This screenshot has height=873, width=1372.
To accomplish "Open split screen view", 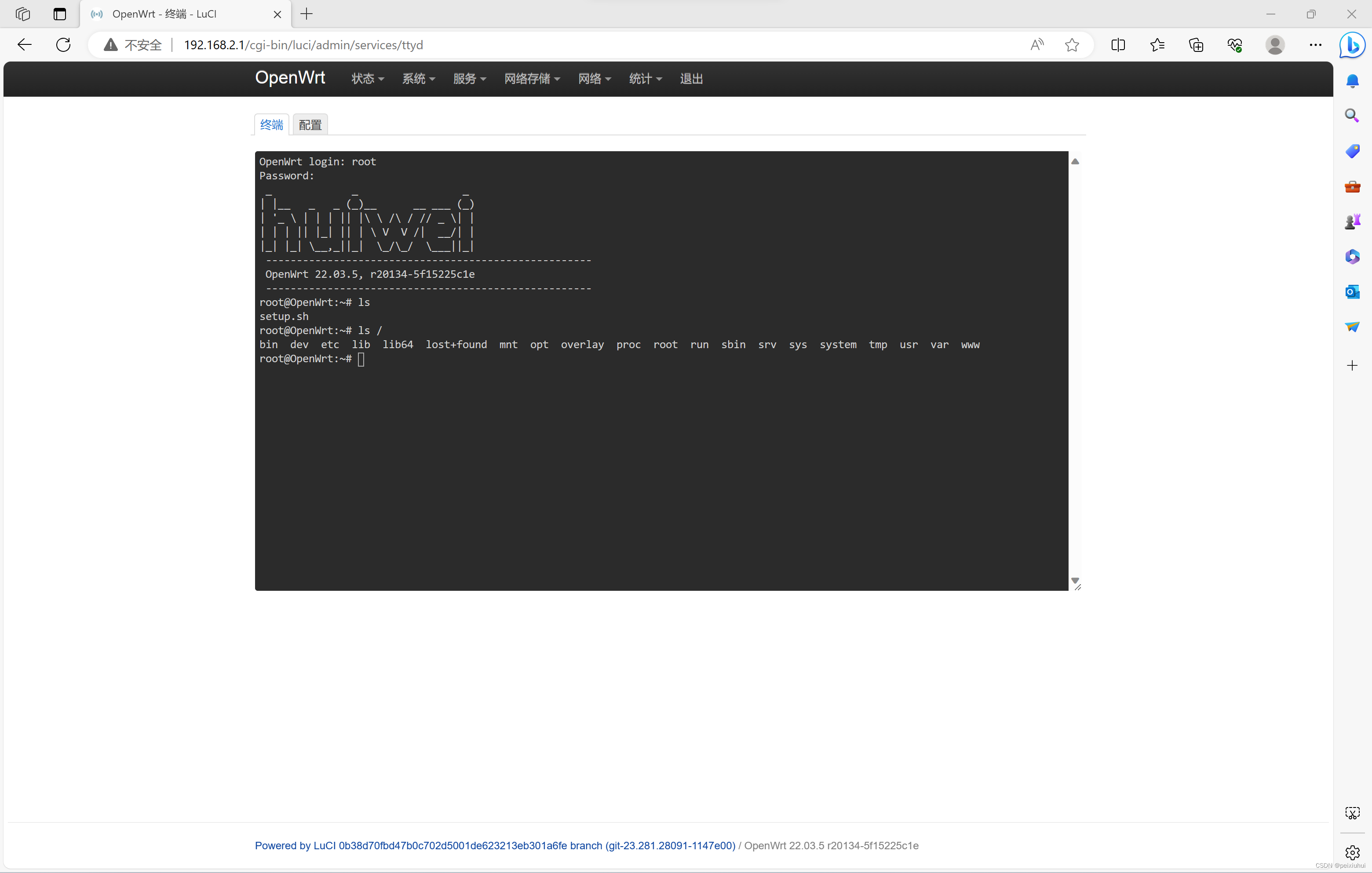I will (1118, 44).
